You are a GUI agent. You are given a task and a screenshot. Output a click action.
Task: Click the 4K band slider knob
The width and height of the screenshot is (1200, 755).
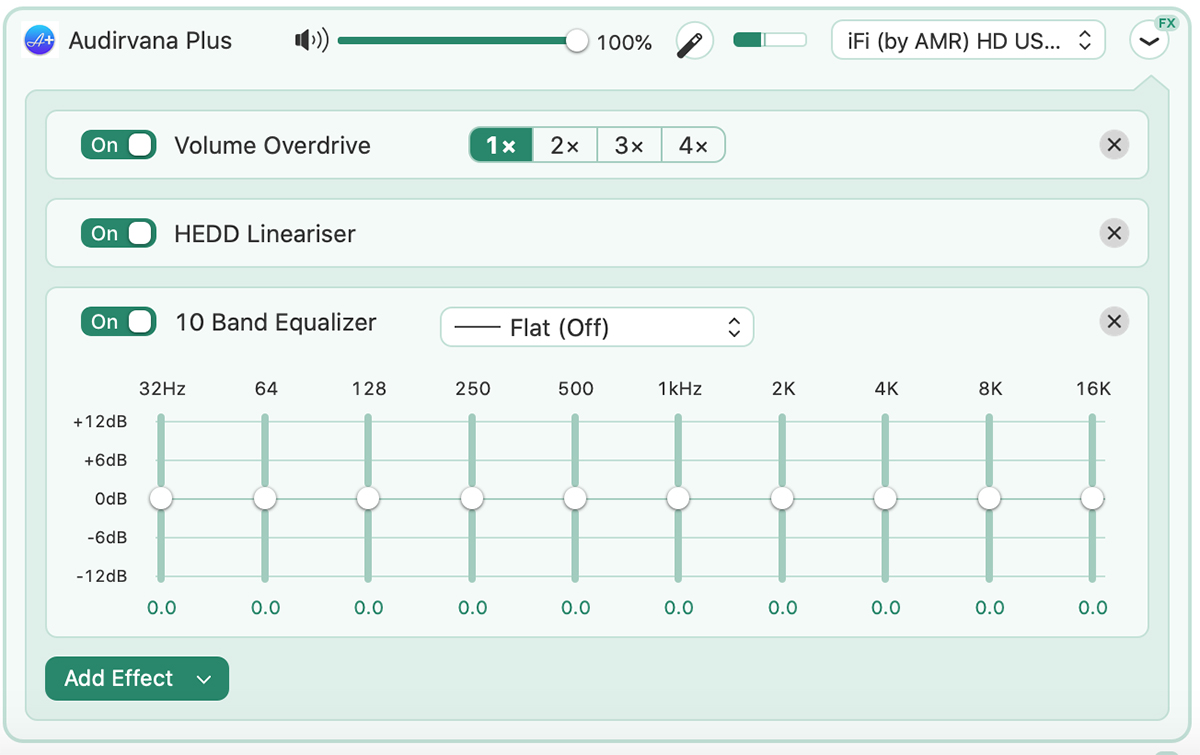coord(885,498)
